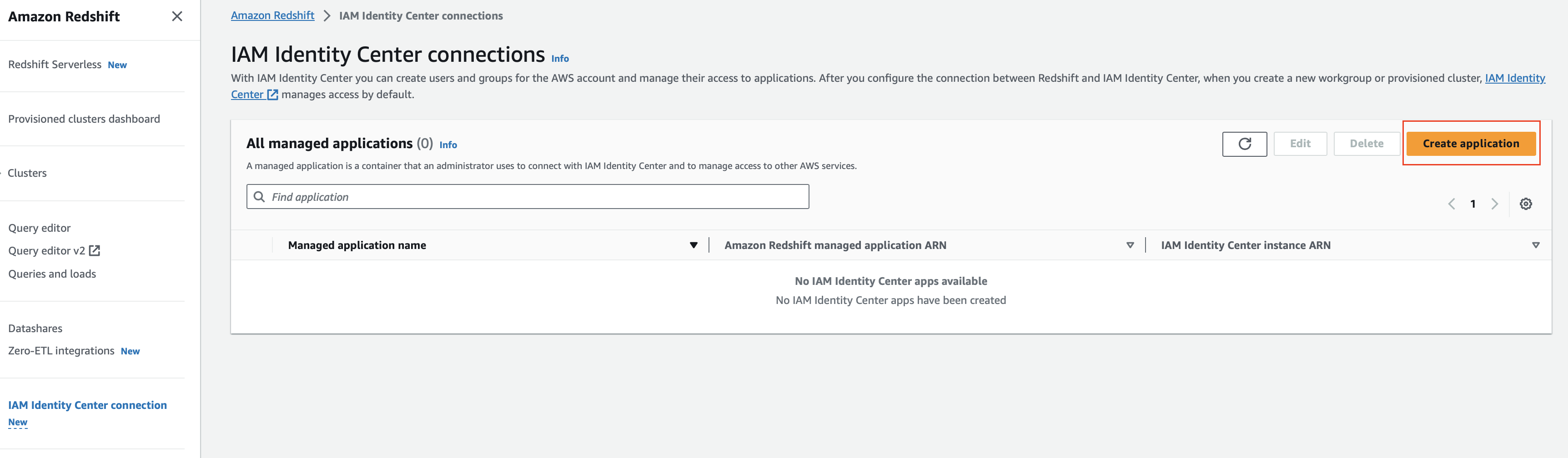Screen dimensions: 1568x458
Task: Select Zero-ETL integrations in the sidebar
Action: [x=61, y=350]
